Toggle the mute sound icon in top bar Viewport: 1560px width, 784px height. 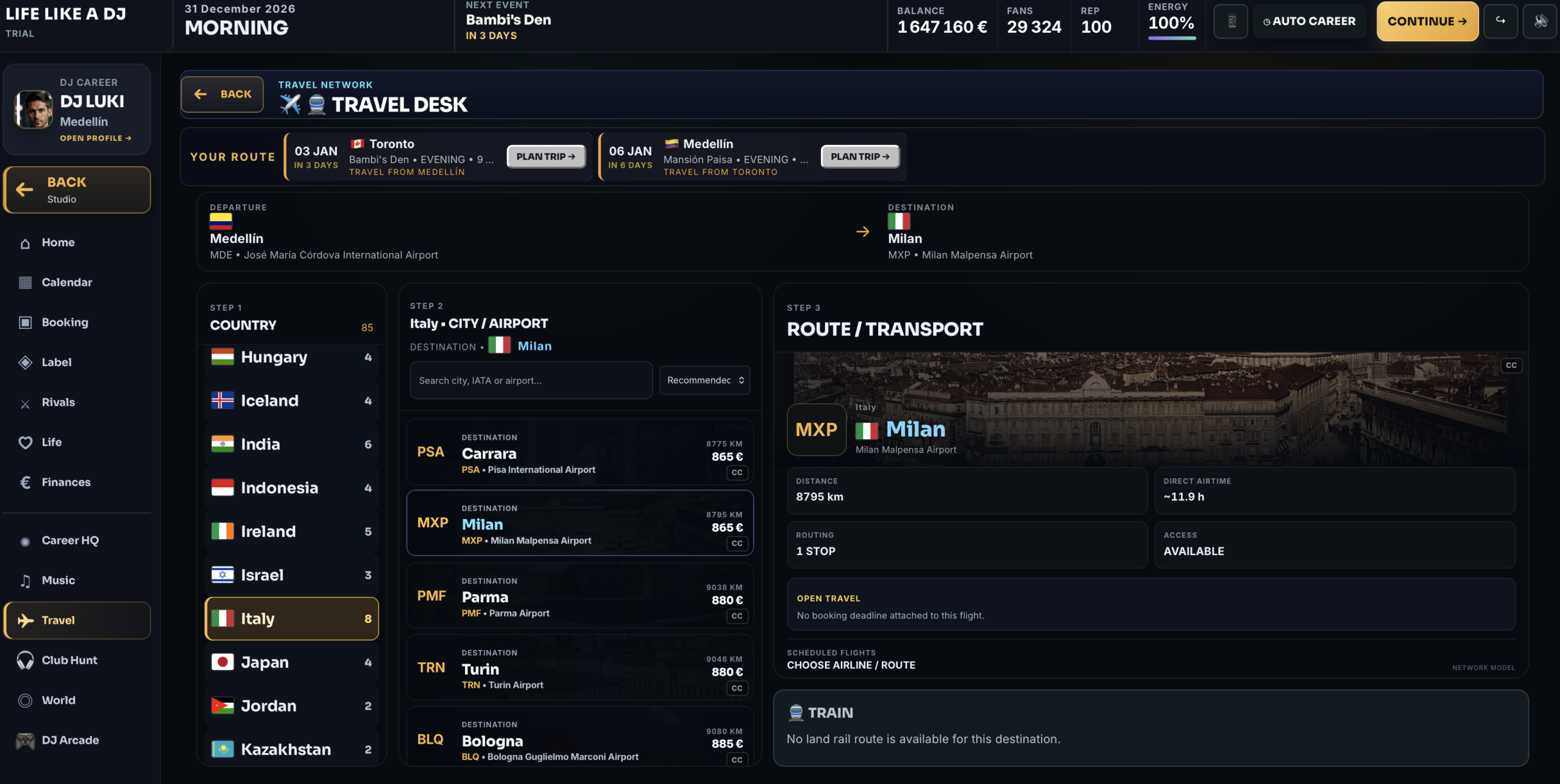1540,21
